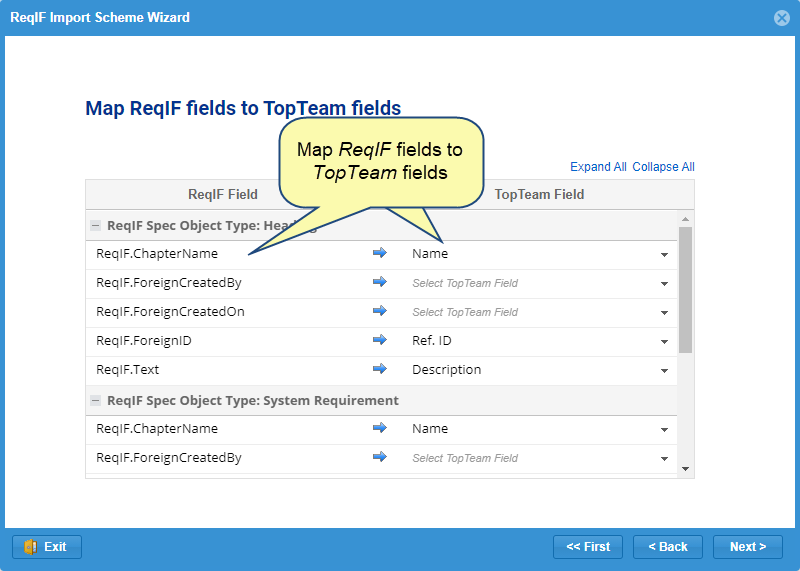Screen dimensions: 800x571
Task: Open dropdown for System Requirement ReqIF.ForeignCreatedBy
Action: [x=664, y=458]
